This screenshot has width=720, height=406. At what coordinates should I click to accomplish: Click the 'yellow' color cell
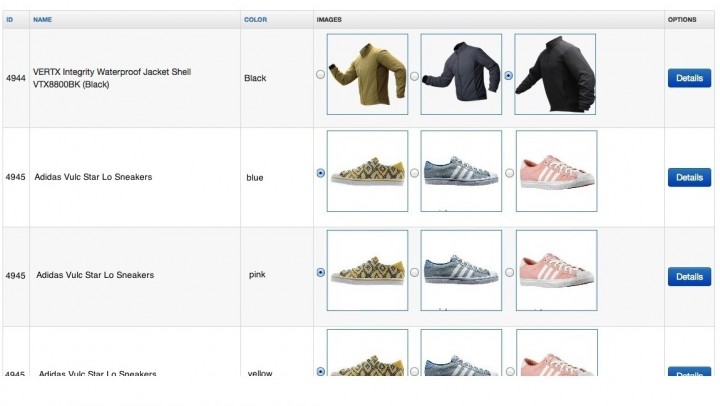(x=260, y=373)
